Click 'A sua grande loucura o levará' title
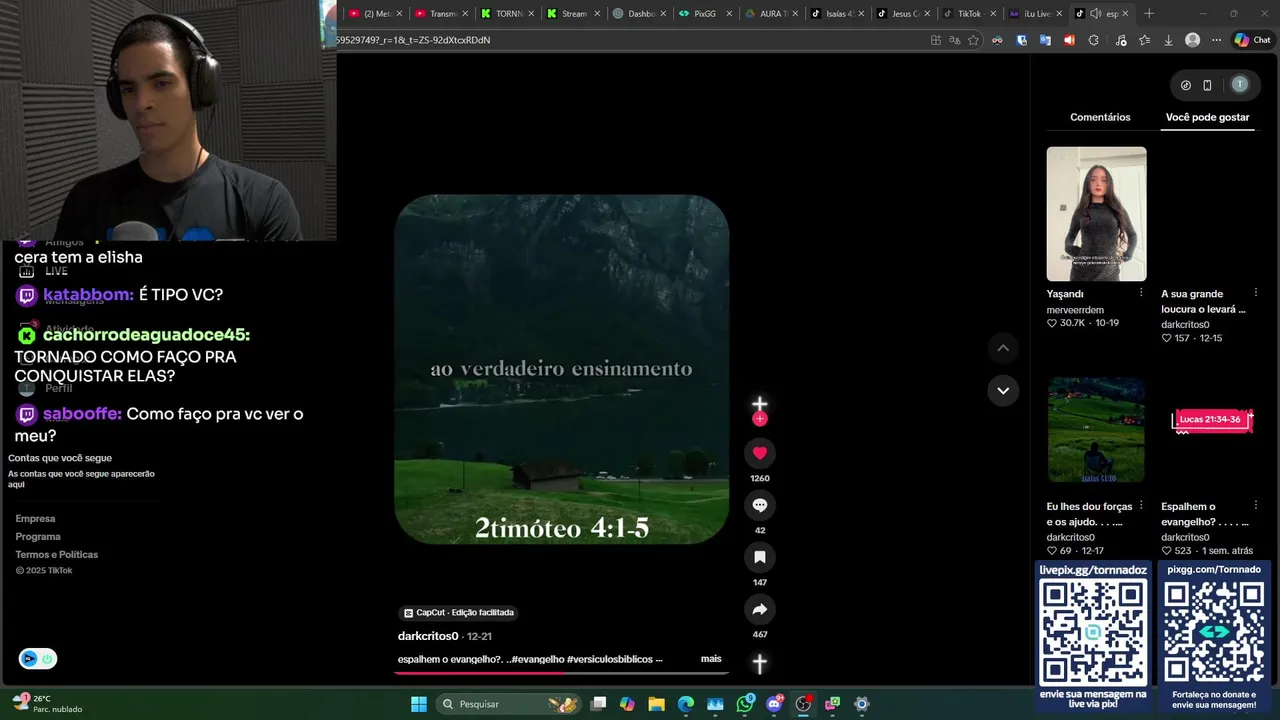This screenshot has width=1280, height=720. [x=1203, y=301]
